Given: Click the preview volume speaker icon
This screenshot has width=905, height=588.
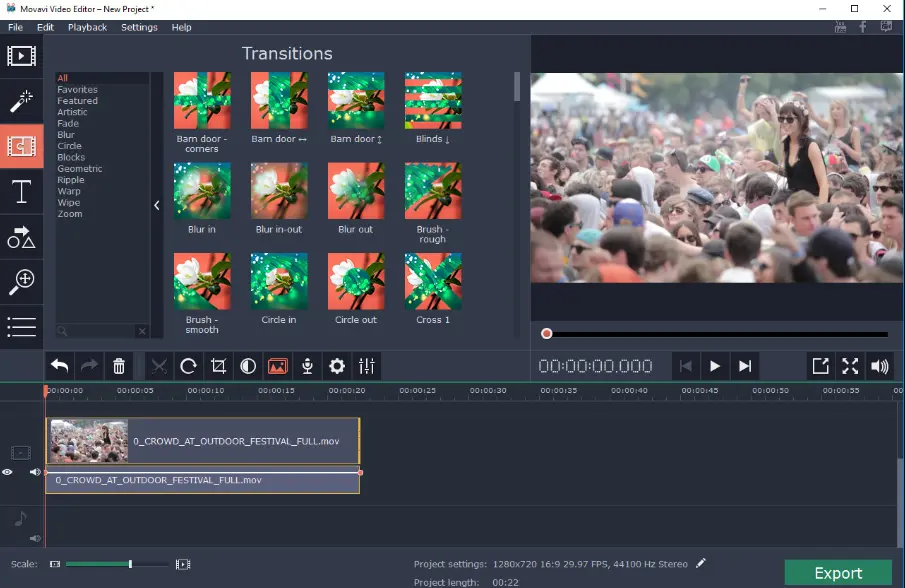Looking at the screenshot, I should pos(880,366).
